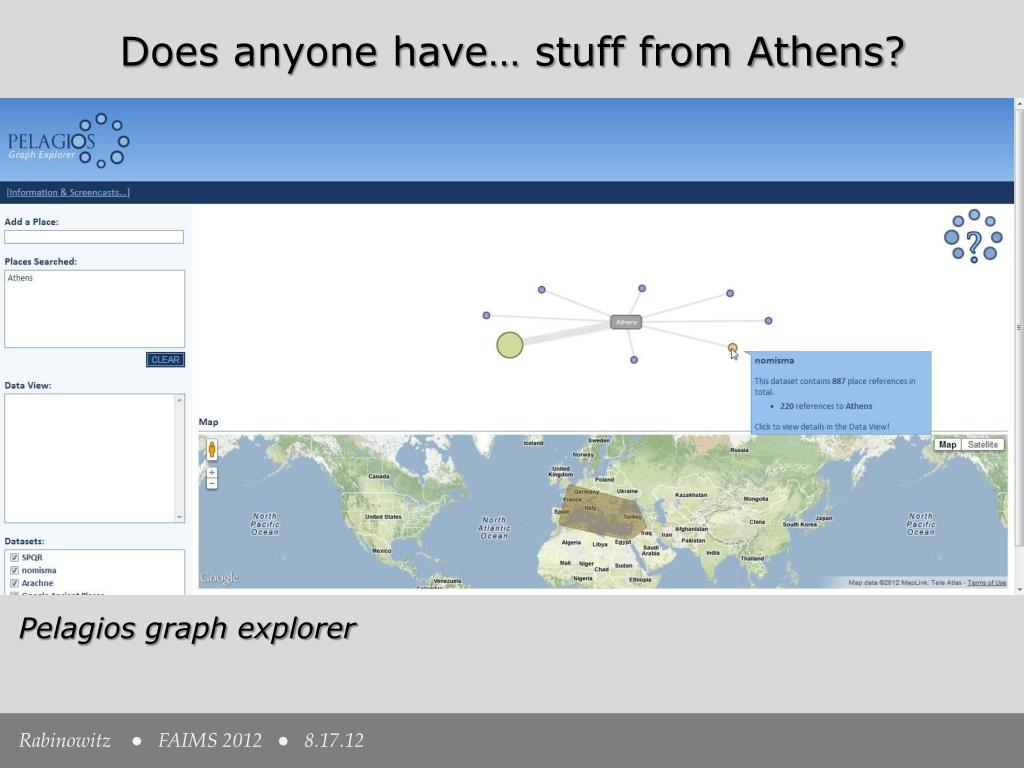Click the Mongolia label on the map
This screenshot has height=768, width=1024.
point(756,499)
